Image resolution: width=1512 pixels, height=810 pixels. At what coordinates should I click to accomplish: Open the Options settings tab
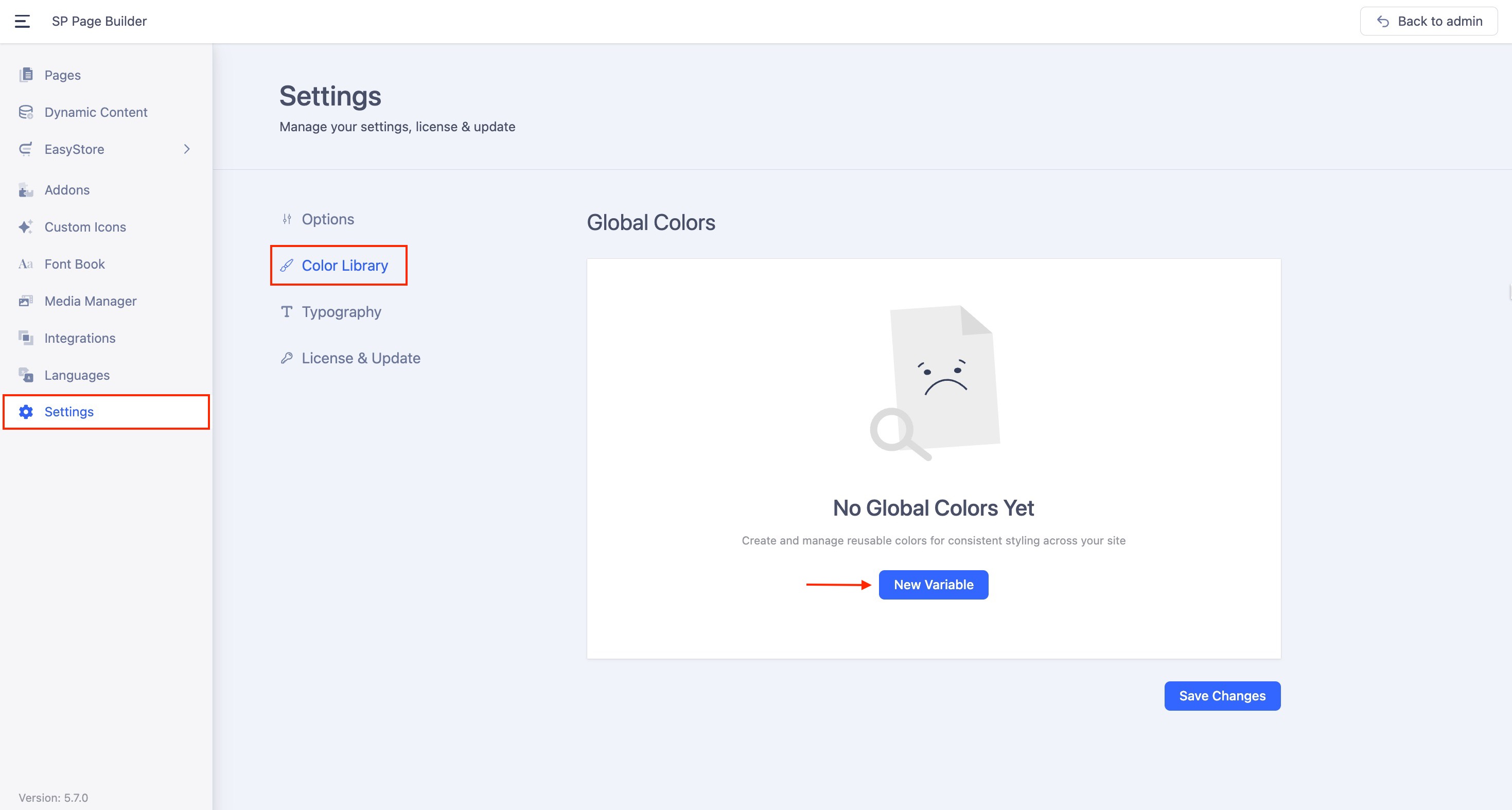[x=327, y=219]
